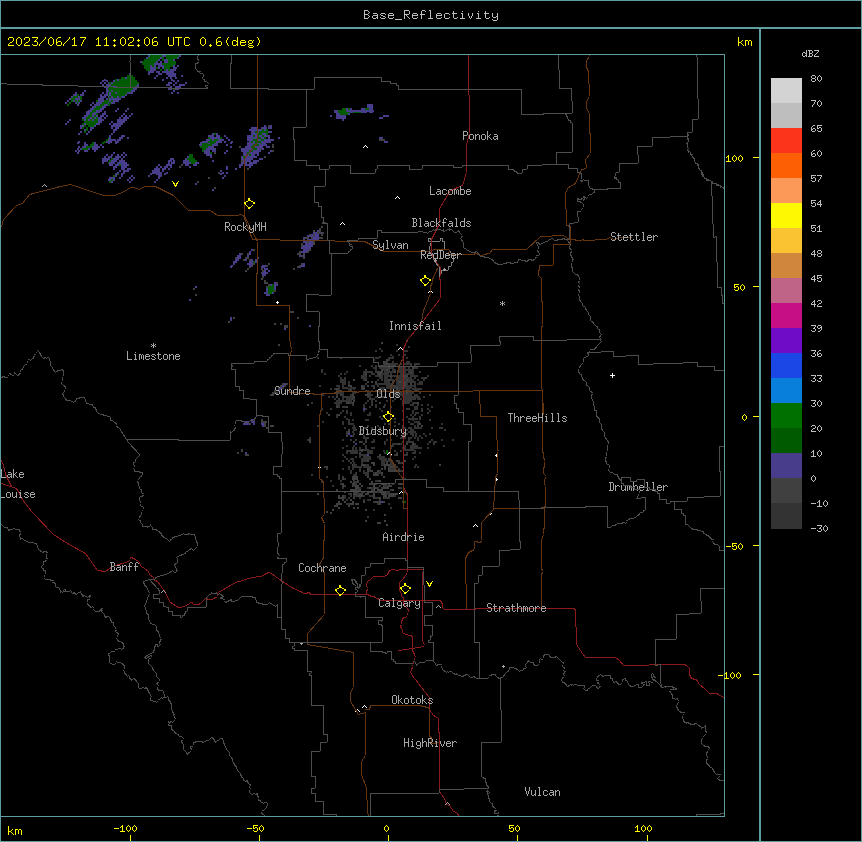Click the Didsbury town label
This screenshot has width=862, height=842.
point(382,431)
